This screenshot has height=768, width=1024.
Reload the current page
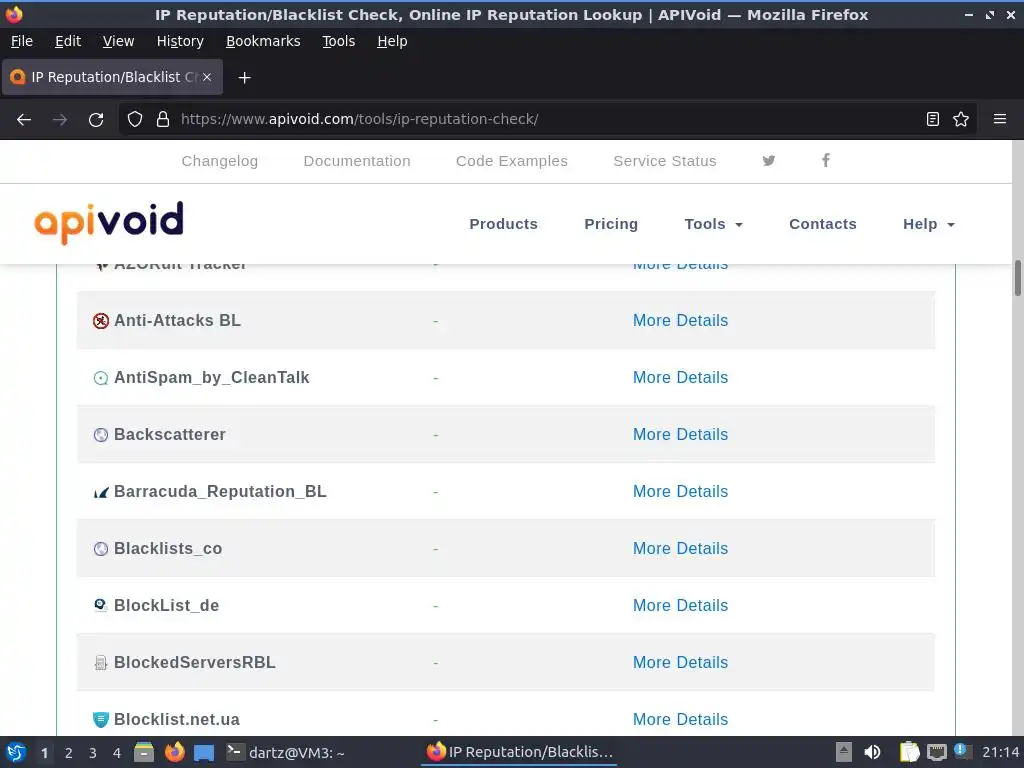96,120
